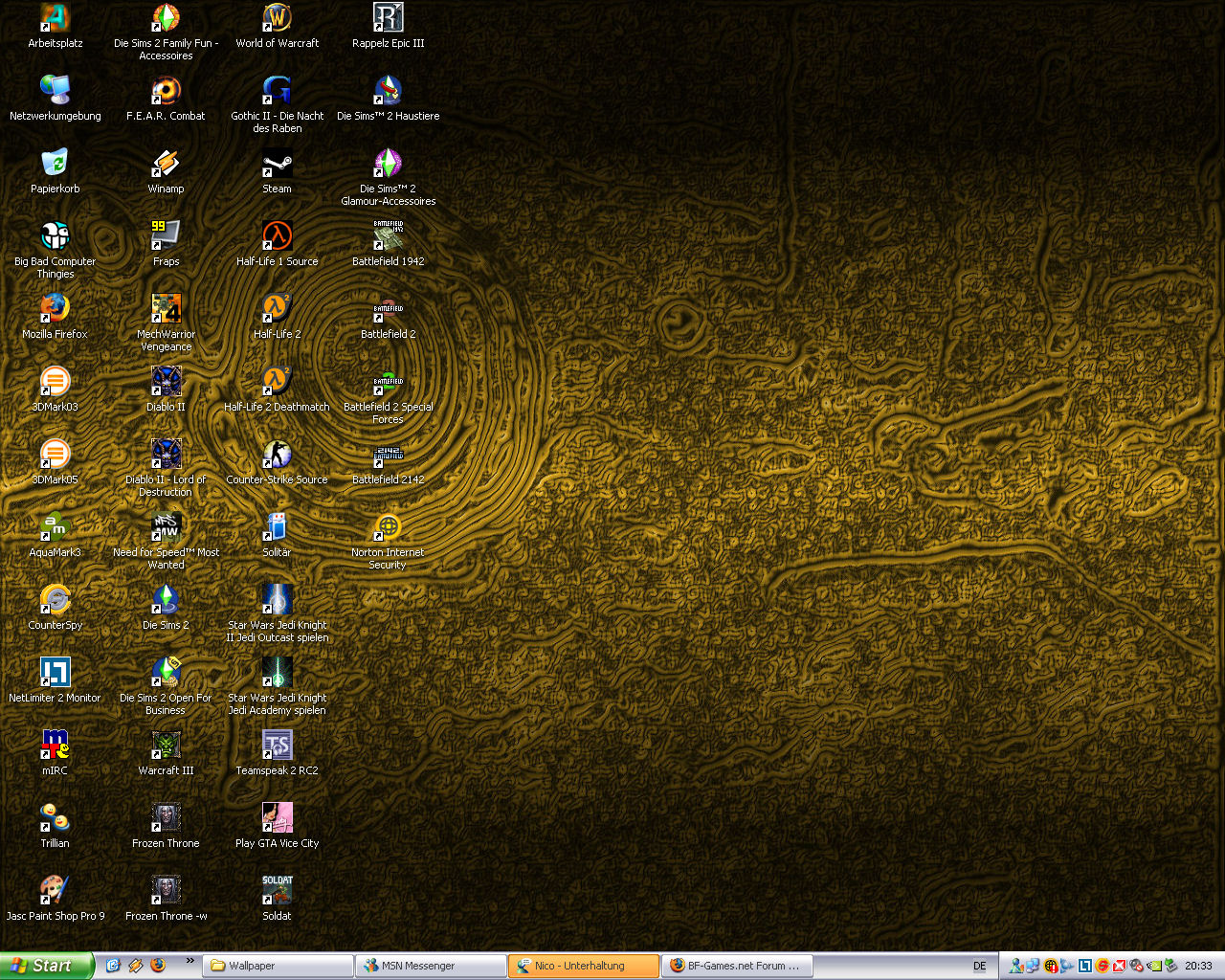Viewport: 1225px width, 980px height.
Task: Select Die Sims 2 Glamour-Accessoires icon
Action: (389, 177)
